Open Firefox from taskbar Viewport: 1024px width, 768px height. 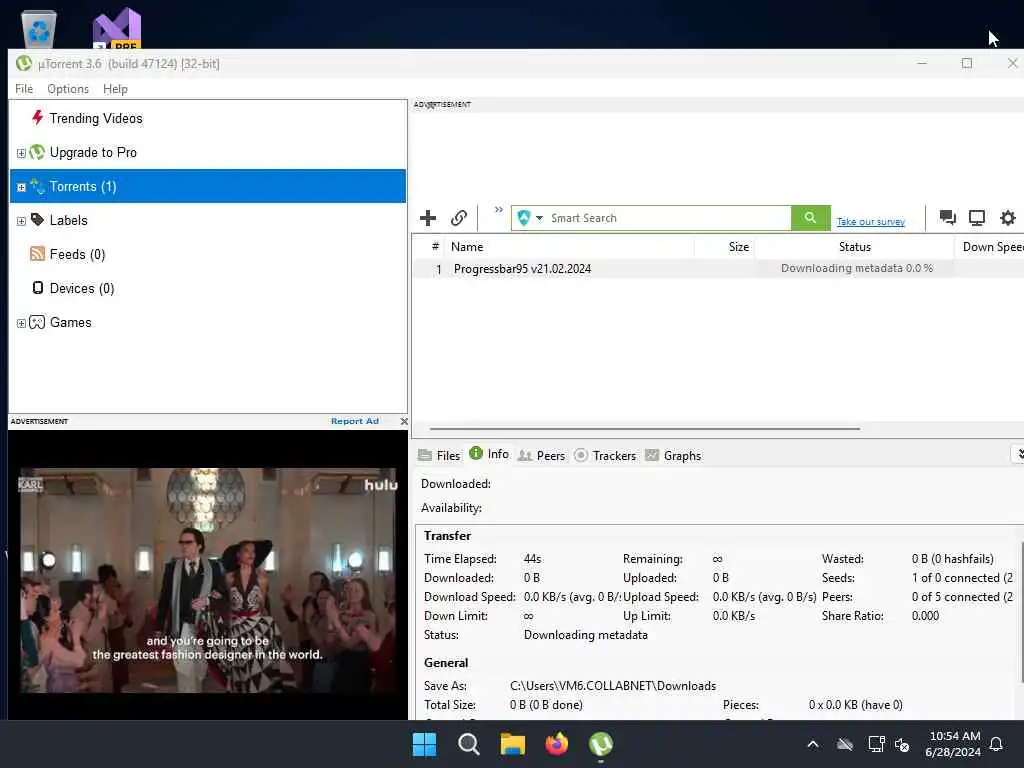pyautogui.click(x=556, y=744)
